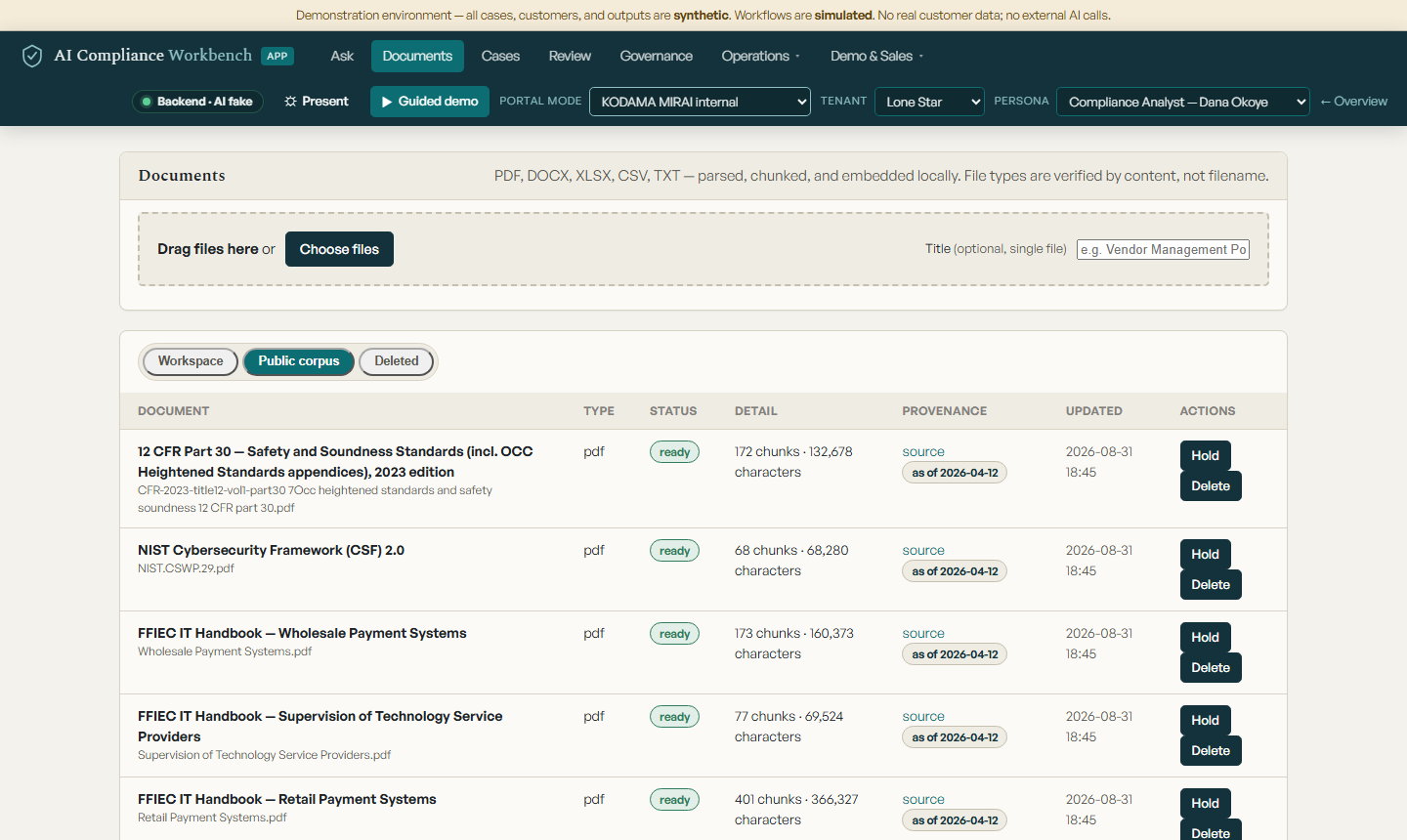This screenshot has height=840, width=1407.
Task: Click as of 2026-04-12 badge for NIST CSF
Action: point(955,571)
